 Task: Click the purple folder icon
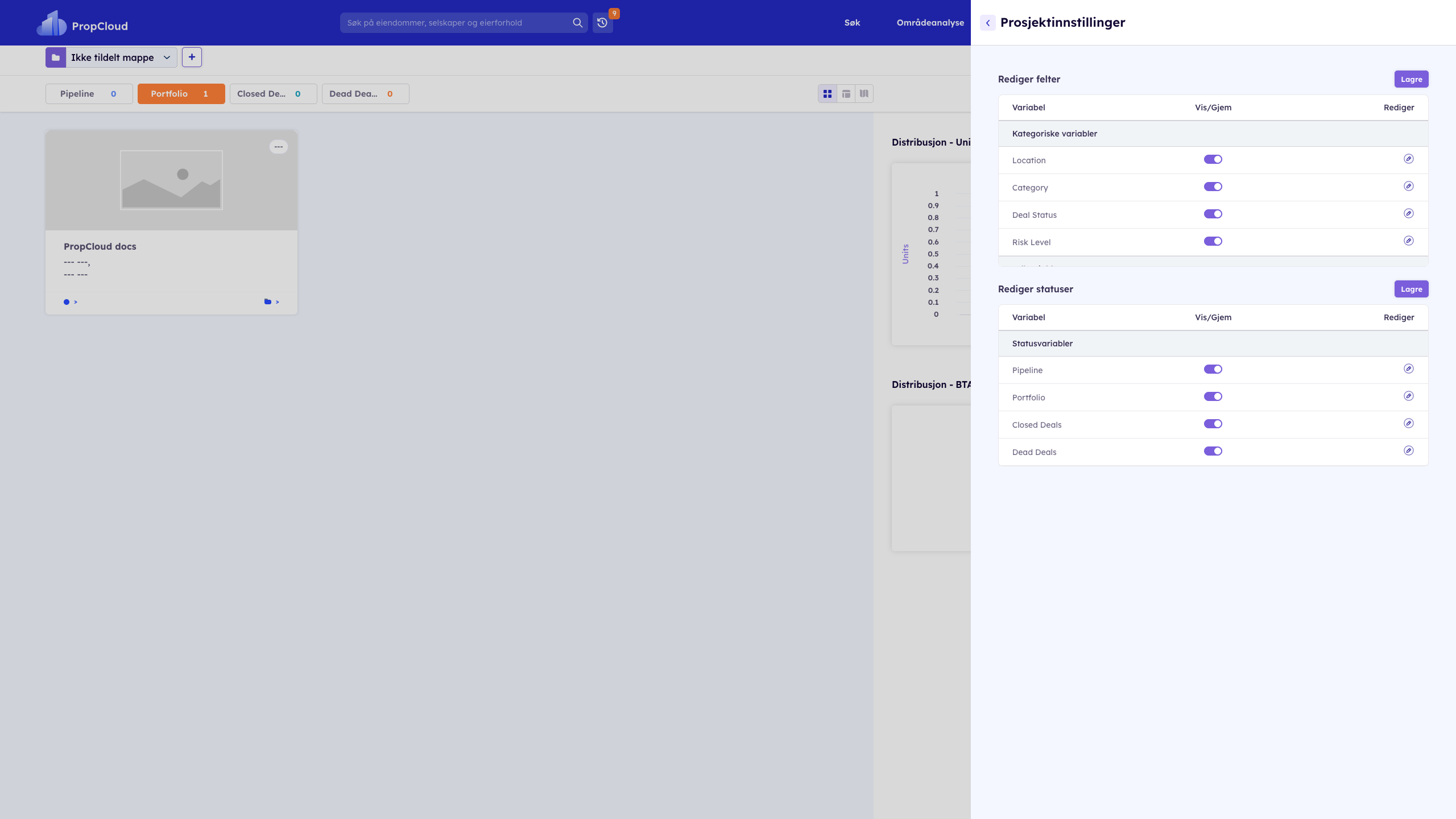56,57
